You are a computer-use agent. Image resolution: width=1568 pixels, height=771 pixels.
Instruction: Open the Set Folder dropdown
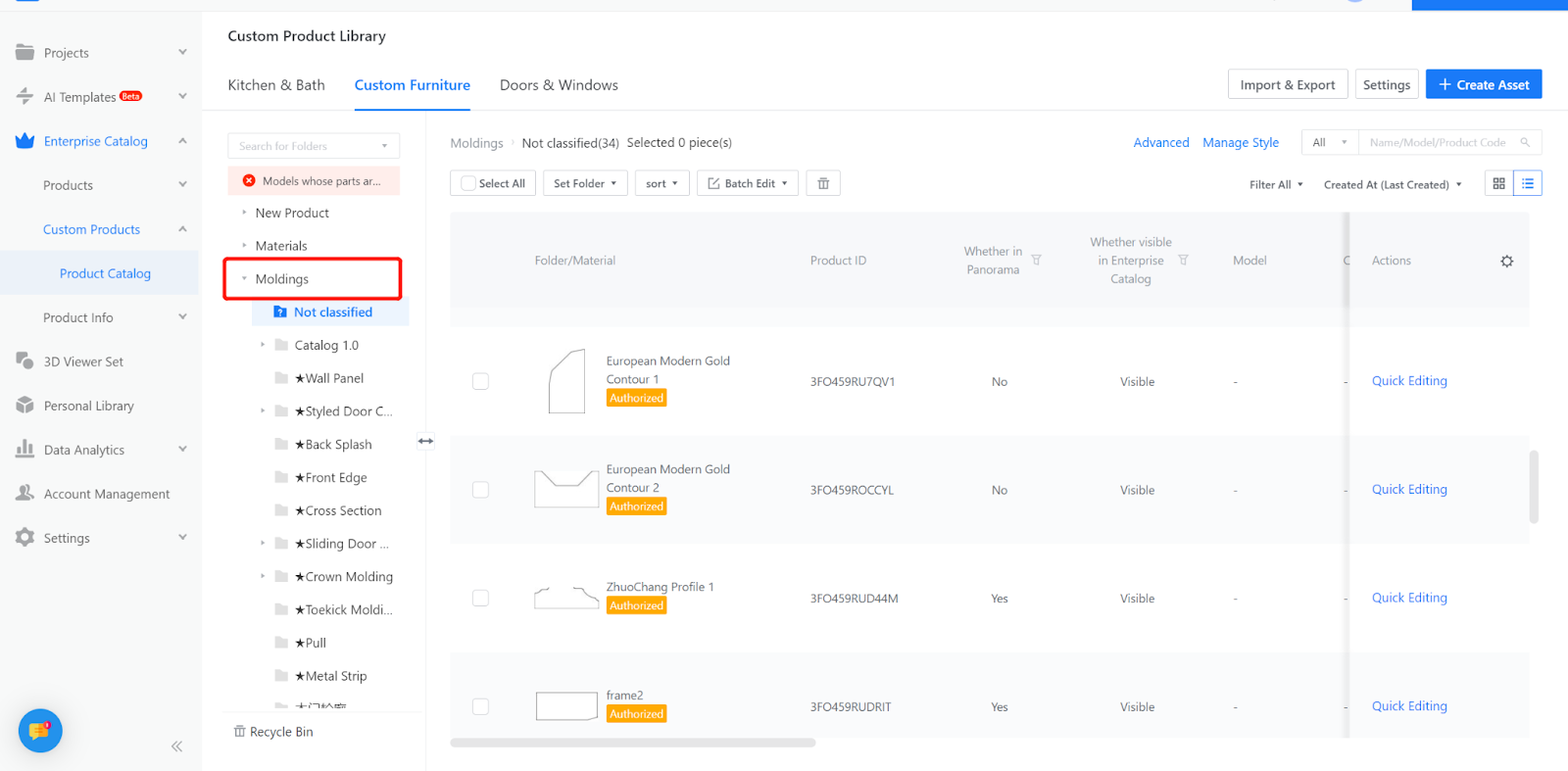coord(585,183)
